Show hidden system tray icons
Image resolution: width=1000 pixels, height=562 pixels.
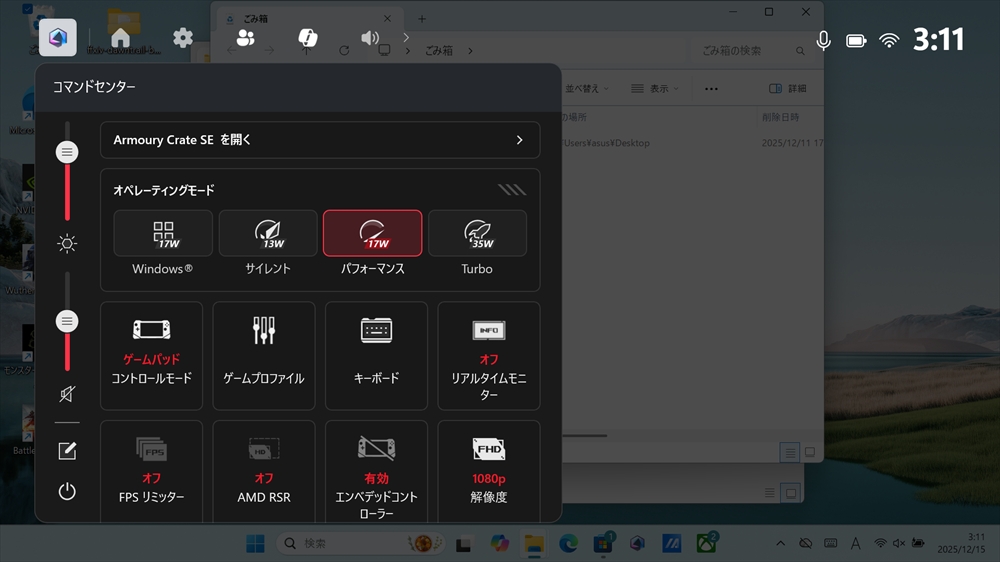tap(780, 544)
